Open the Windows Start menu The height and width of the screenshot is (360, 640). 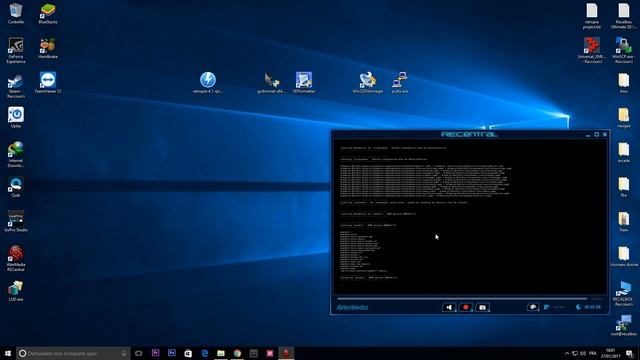(x=8, y=353)
